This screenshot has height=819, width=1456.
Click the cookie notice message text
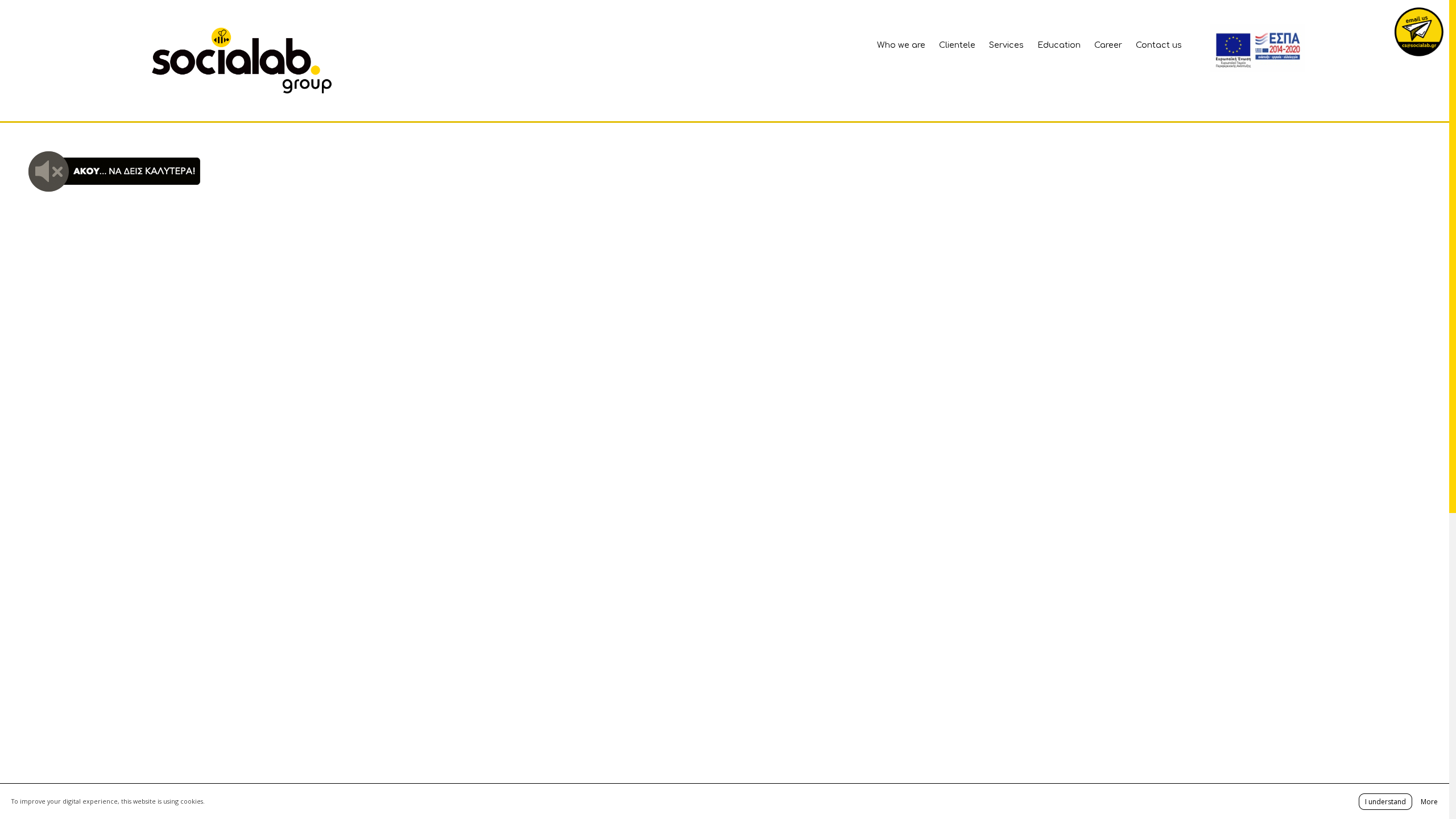pyautogui.click(x=108, y=801)
